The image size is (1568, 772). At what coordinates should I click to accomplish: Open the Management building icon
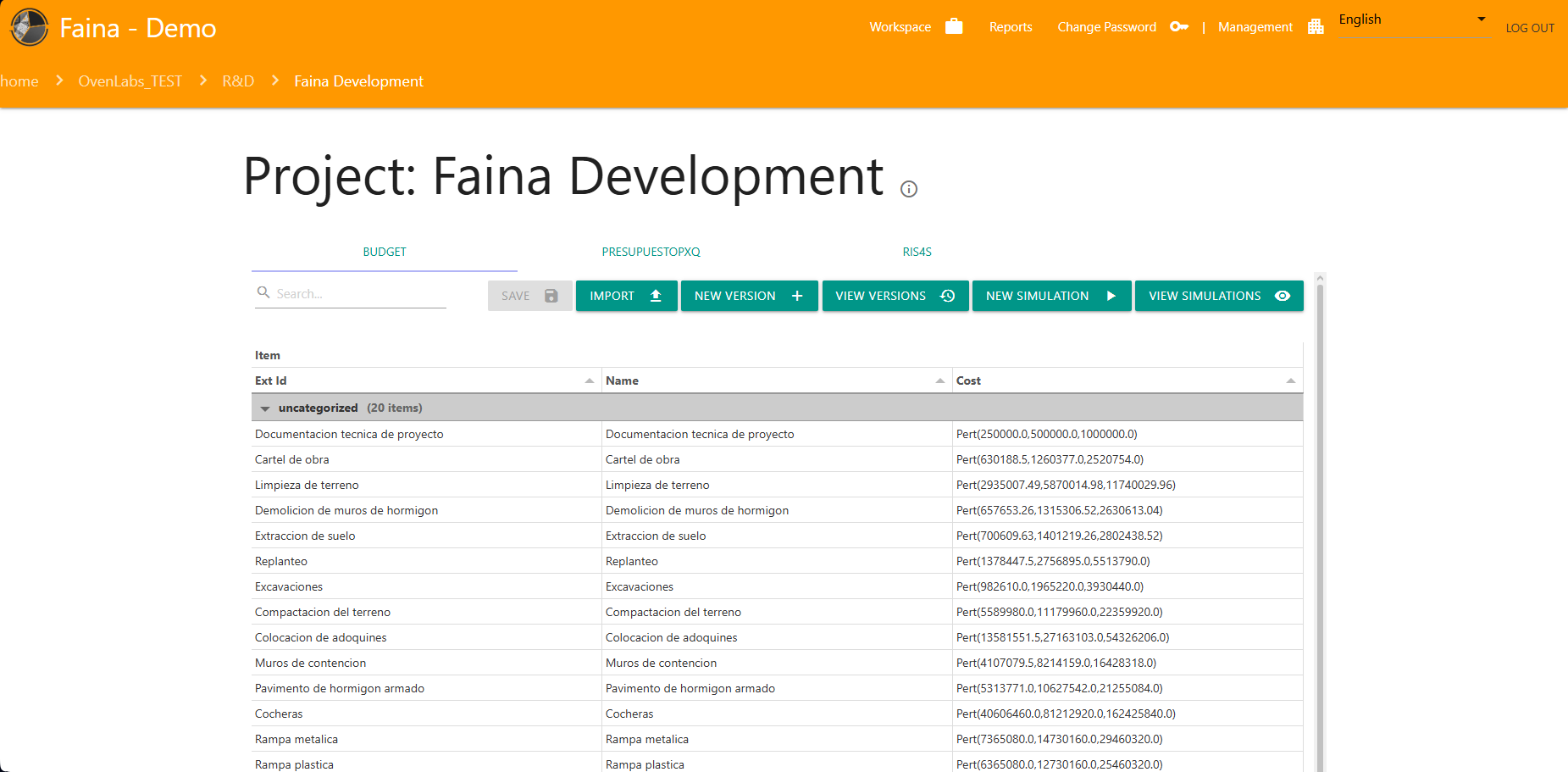pos(1316,26)
